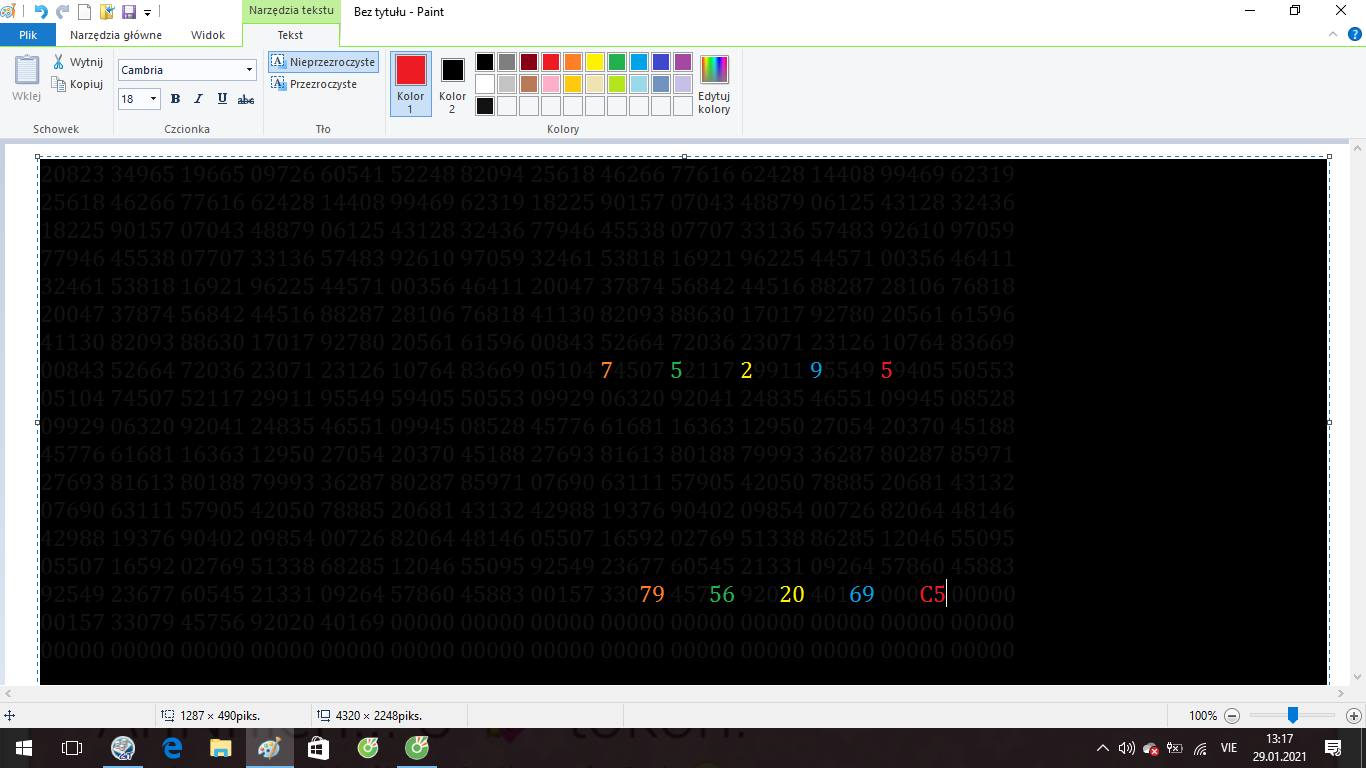Image resolution: width=1366 pixels, height=768 pixels.
Task: Select Przezroczyste background option
Action: coord(314,84)
